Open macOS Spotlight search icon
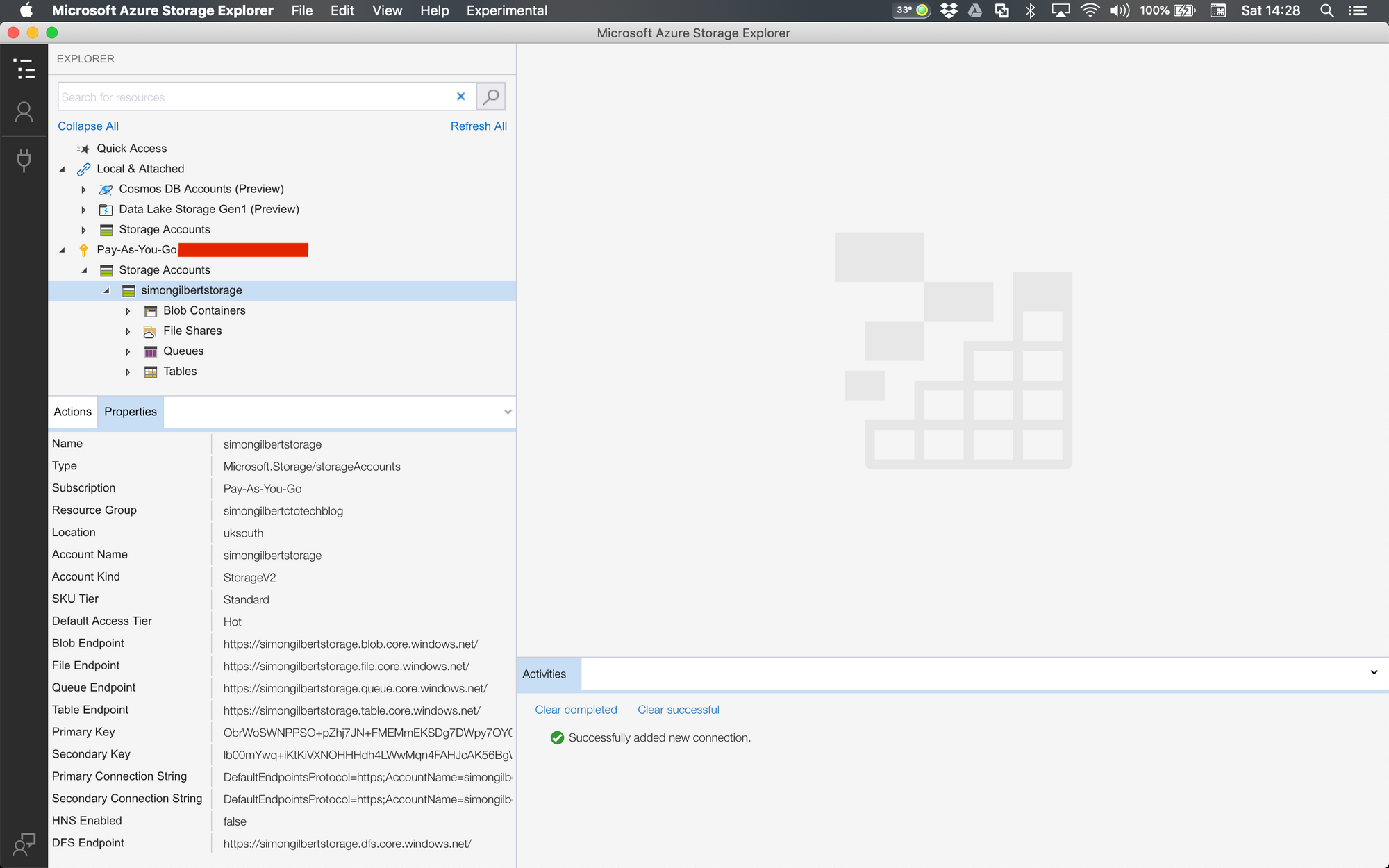Viewport: 1389px width, 868px height. (x=1326, y=10)
